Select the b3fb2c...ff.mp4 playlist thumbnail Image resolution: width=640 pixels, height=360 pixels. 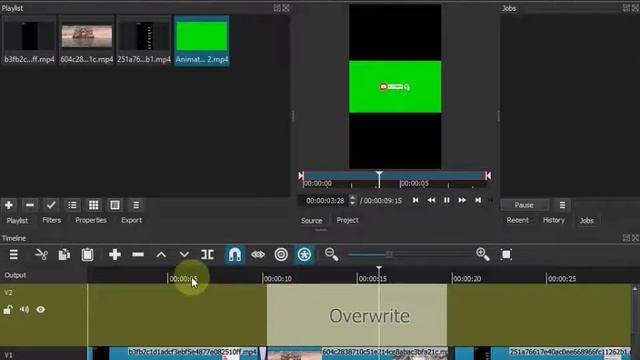[29, 40]
